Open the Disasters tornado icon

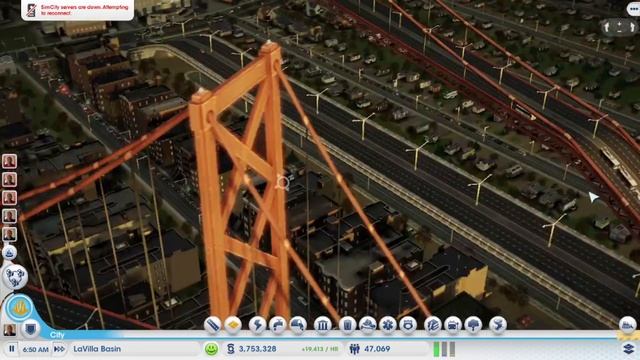pyautogui.click(x=498, y=325)
